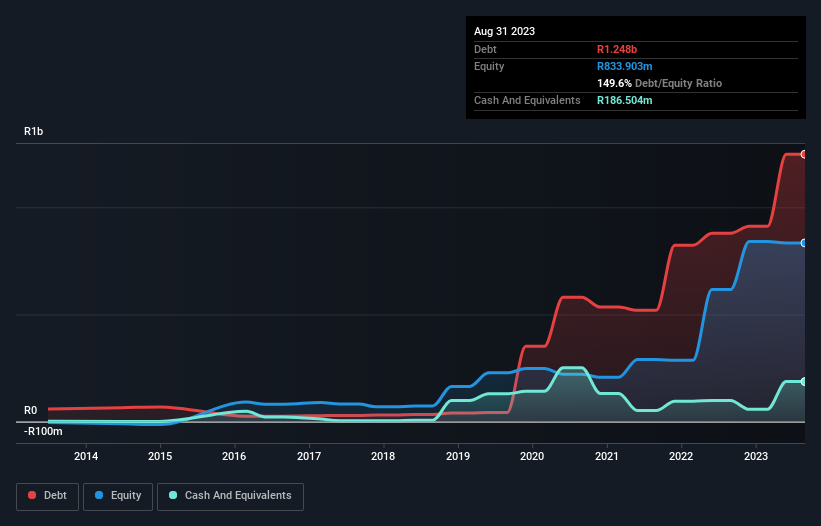Click the 2022 x-axis label
The height and width of the screenshot is (526, 821).
(681, 456)
